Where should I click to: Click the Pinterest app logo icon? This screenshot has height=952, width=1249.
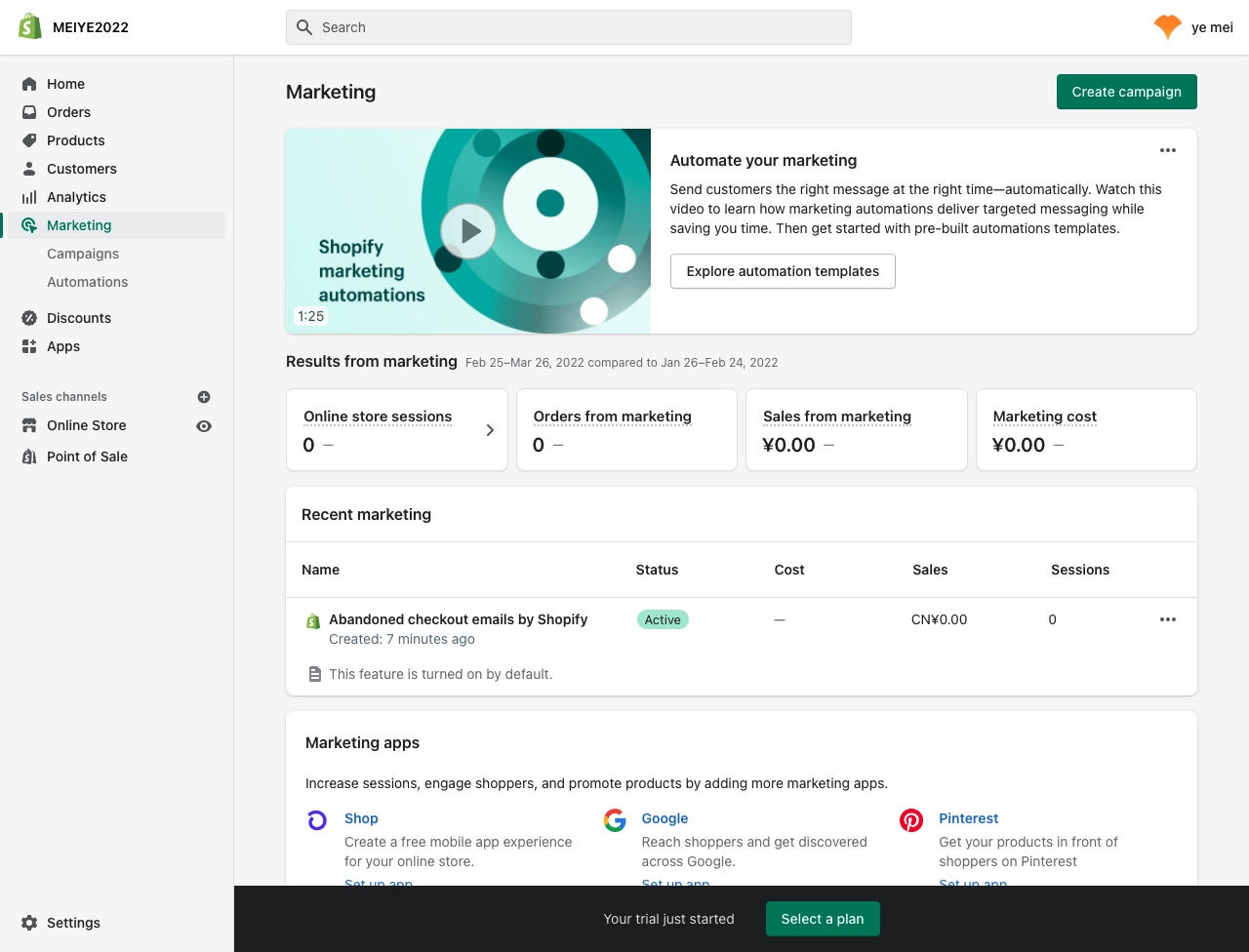click(911, 820)
